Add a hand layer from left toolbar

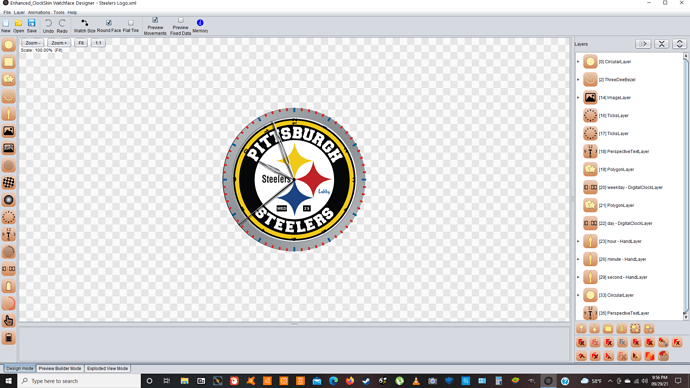[8, 113]
